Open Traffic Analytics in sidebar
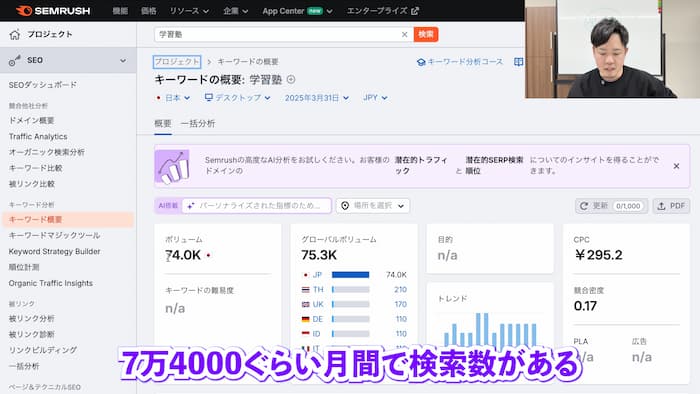The image size is (700, 394). [x=38, y=137]
